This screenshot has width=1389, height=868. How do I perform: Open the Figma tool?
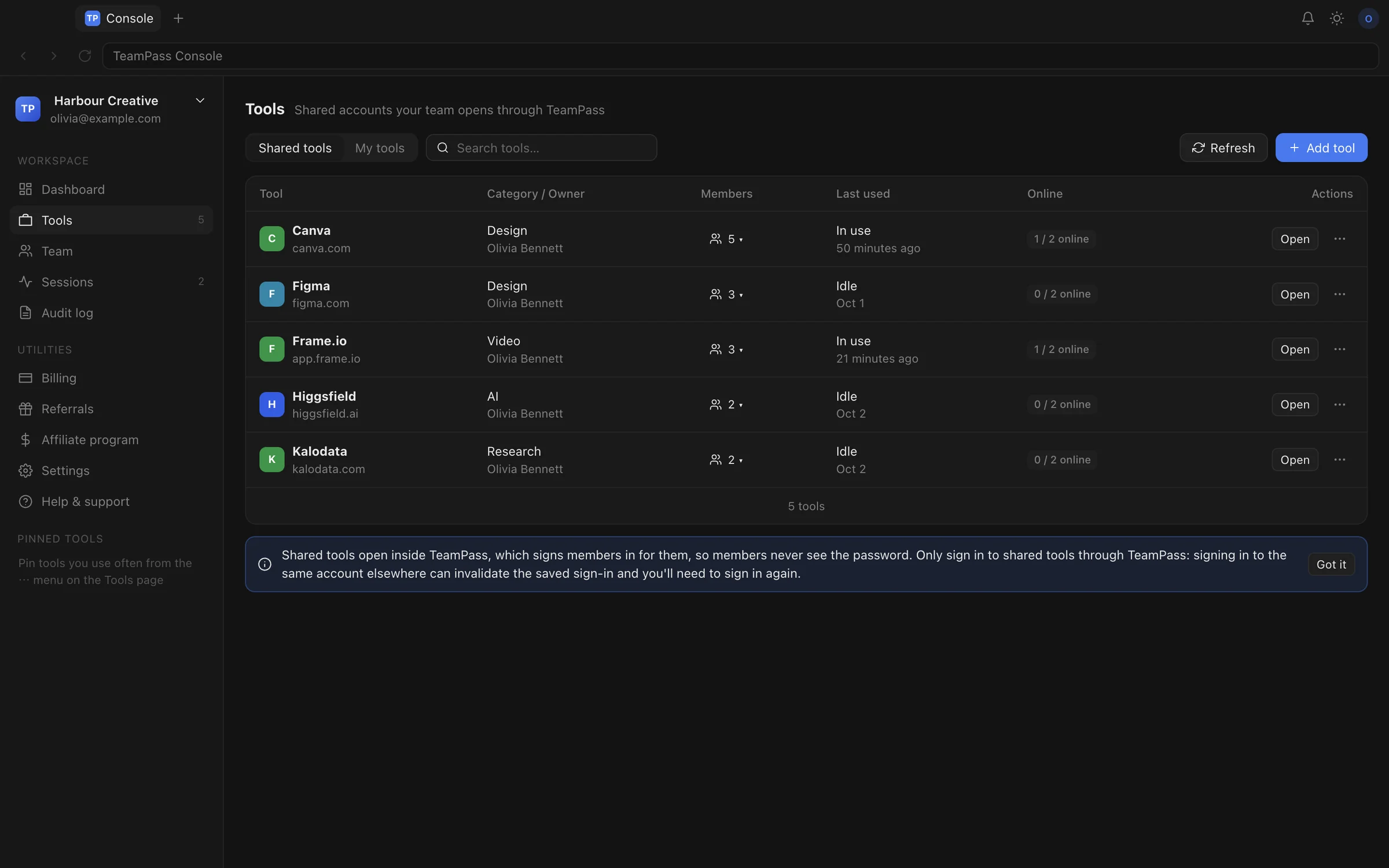(x=1295, y=294)
